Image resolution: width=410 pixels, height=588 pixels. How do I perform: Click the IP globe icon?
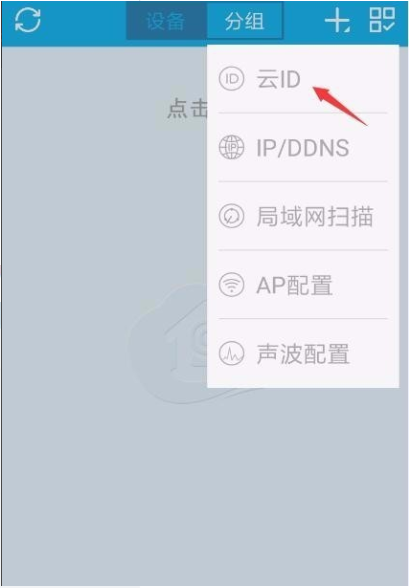[x=231, y=147]
